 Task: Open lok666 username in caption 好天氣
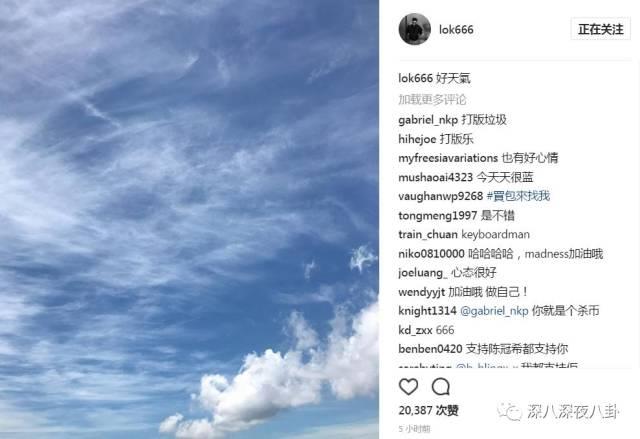(x=416, y=78)
